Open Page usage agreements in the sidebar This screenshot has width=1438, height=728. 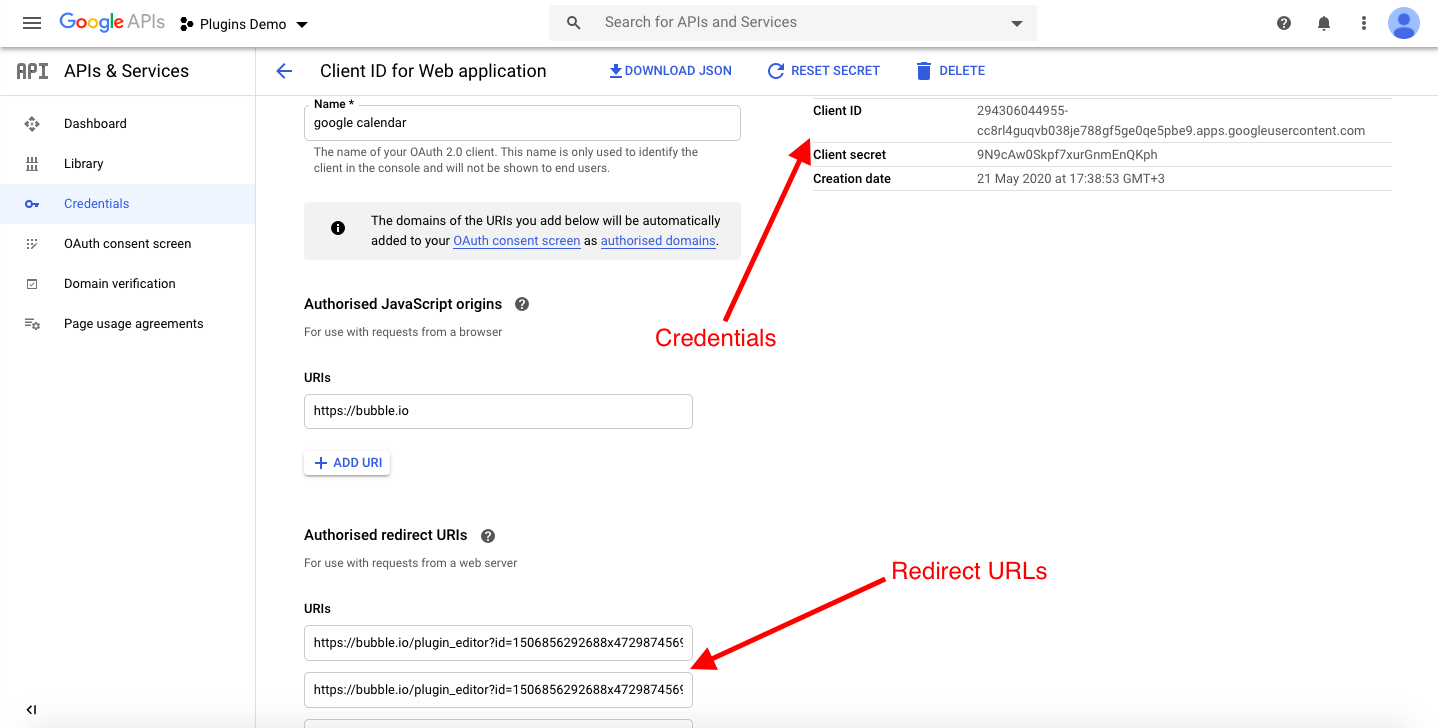(x=127, y=324)
